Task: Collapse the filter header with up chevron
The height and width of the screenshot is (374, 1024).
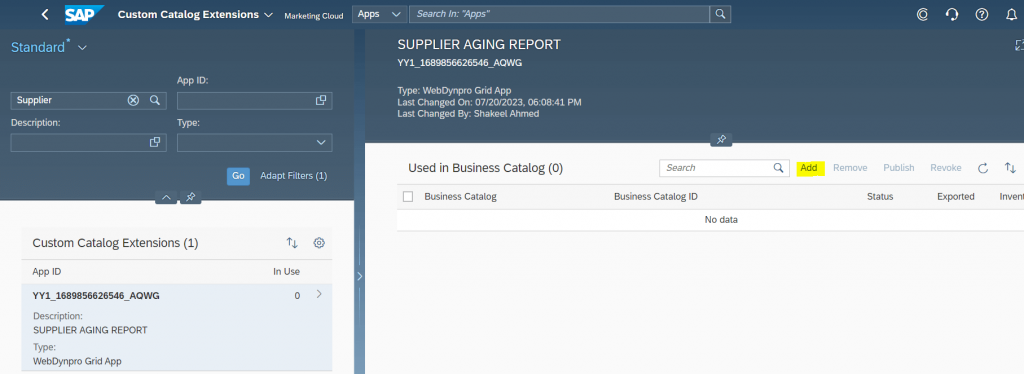Action: pyautogui.click(x=166, y=197)
